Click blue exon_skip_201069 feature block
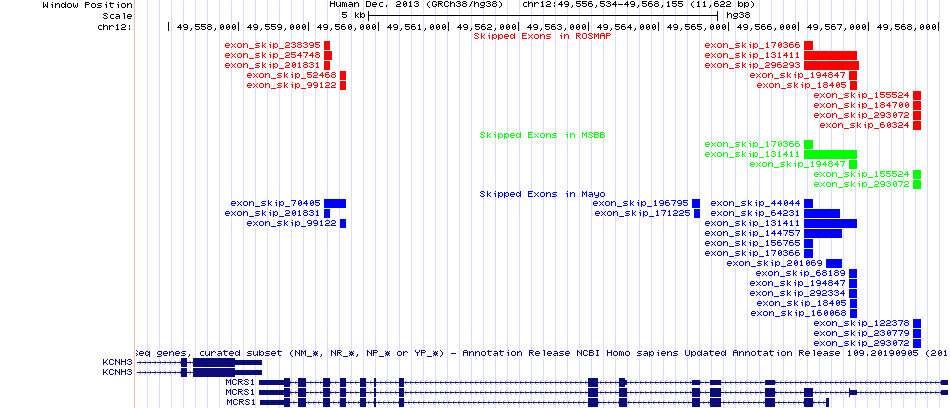Image resolution: width=950 pixels, height=408 pixels. (834, 263)
